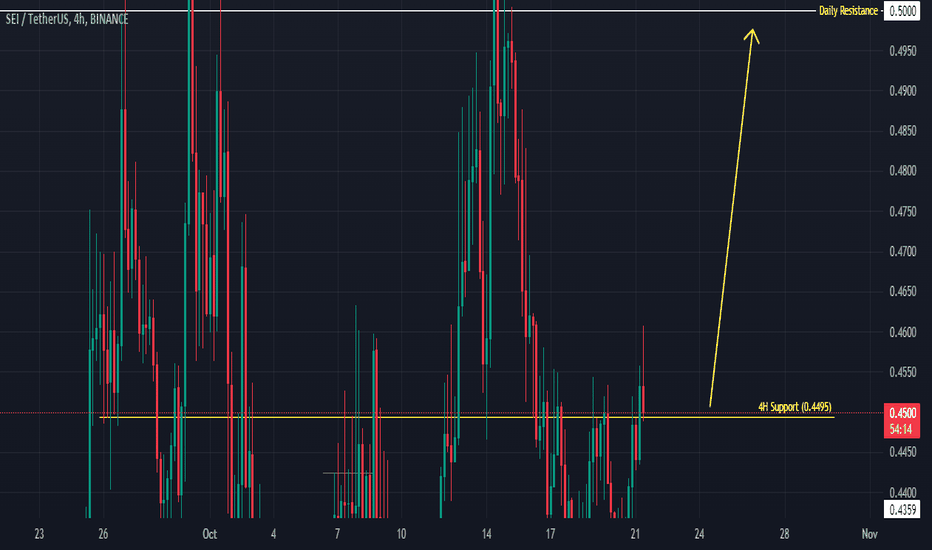Click the date label 24 on time axis
This screenshot has height=550, width=932.
[x=700, y=534]
